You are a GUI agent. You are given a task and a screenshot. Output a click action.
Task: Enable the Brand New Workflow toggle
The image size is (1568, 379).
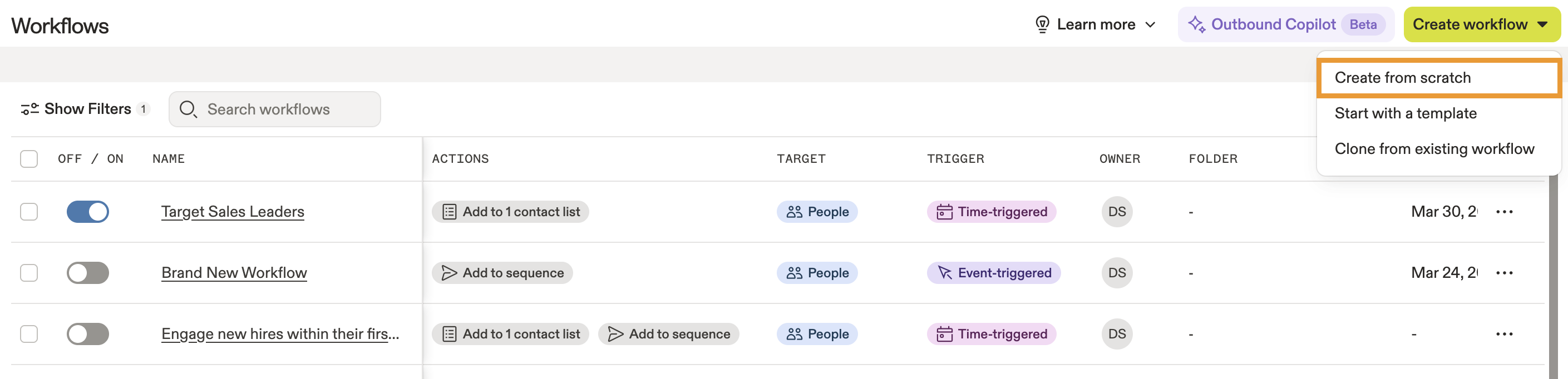coord(88,272)
